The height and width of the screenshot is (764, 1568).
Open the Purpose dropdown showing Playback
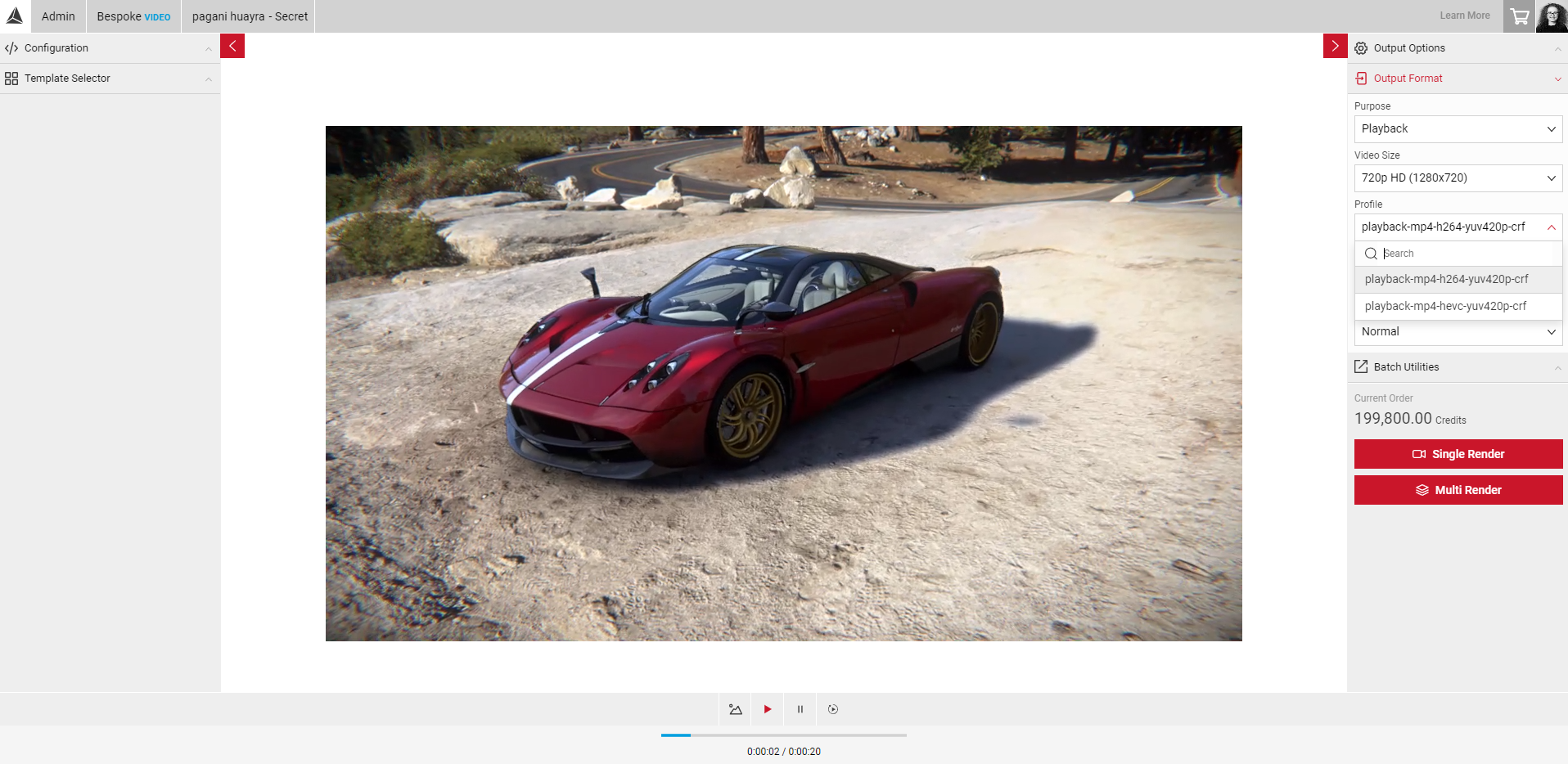(x=1458, y=129)
